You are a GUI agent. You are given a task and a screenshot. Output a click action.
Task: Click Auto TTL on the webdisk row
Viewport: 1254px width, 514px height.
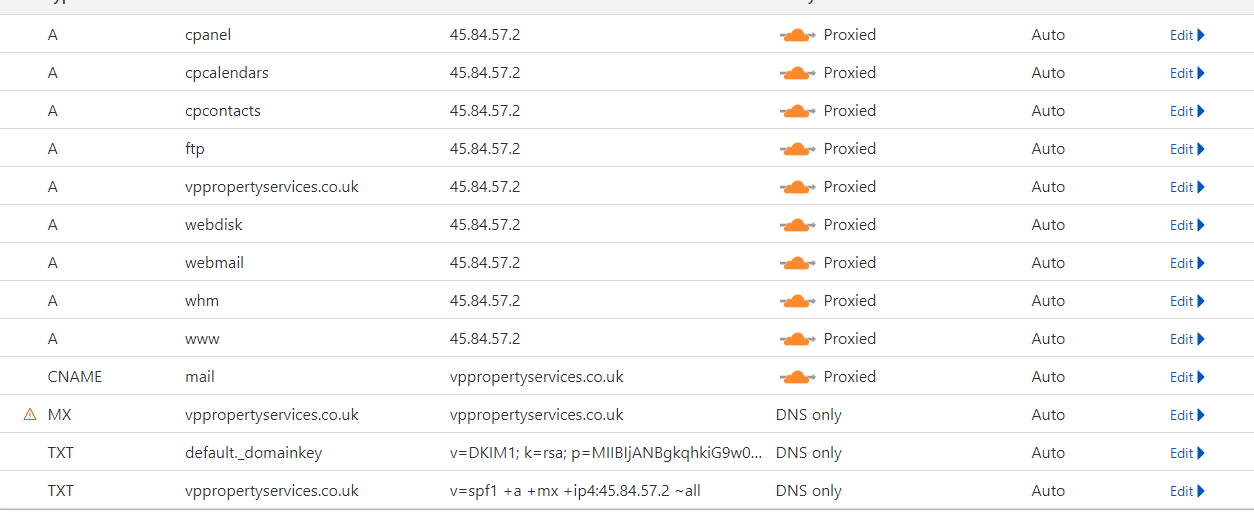pyautogui.click(x=1048, y=225)
